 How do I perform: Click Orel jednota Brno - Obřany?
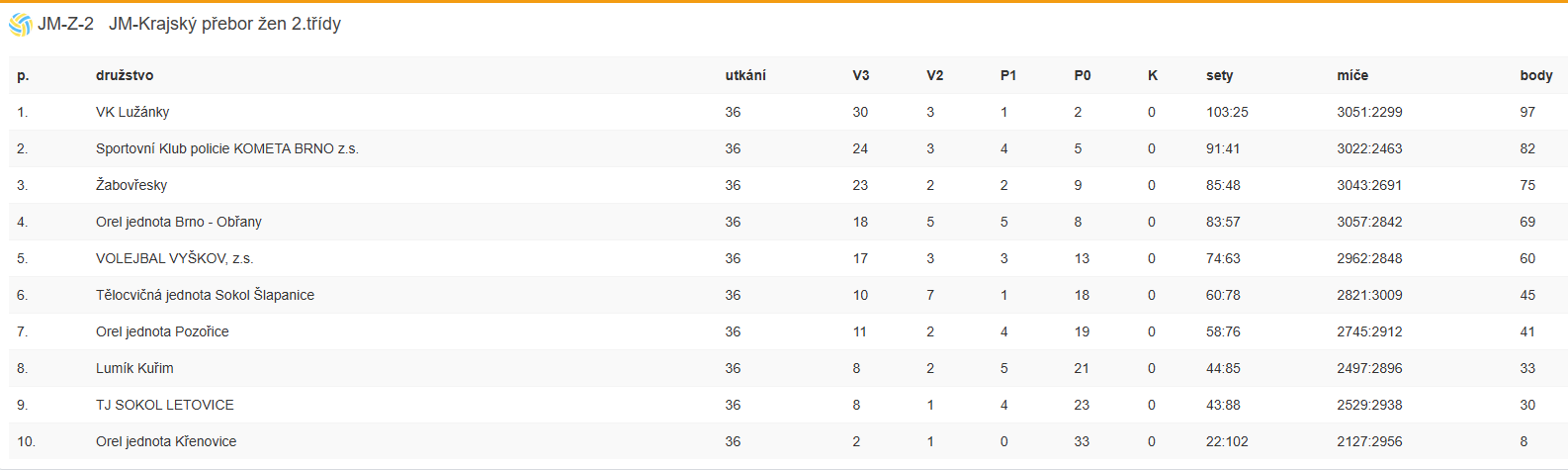(179, 222)
